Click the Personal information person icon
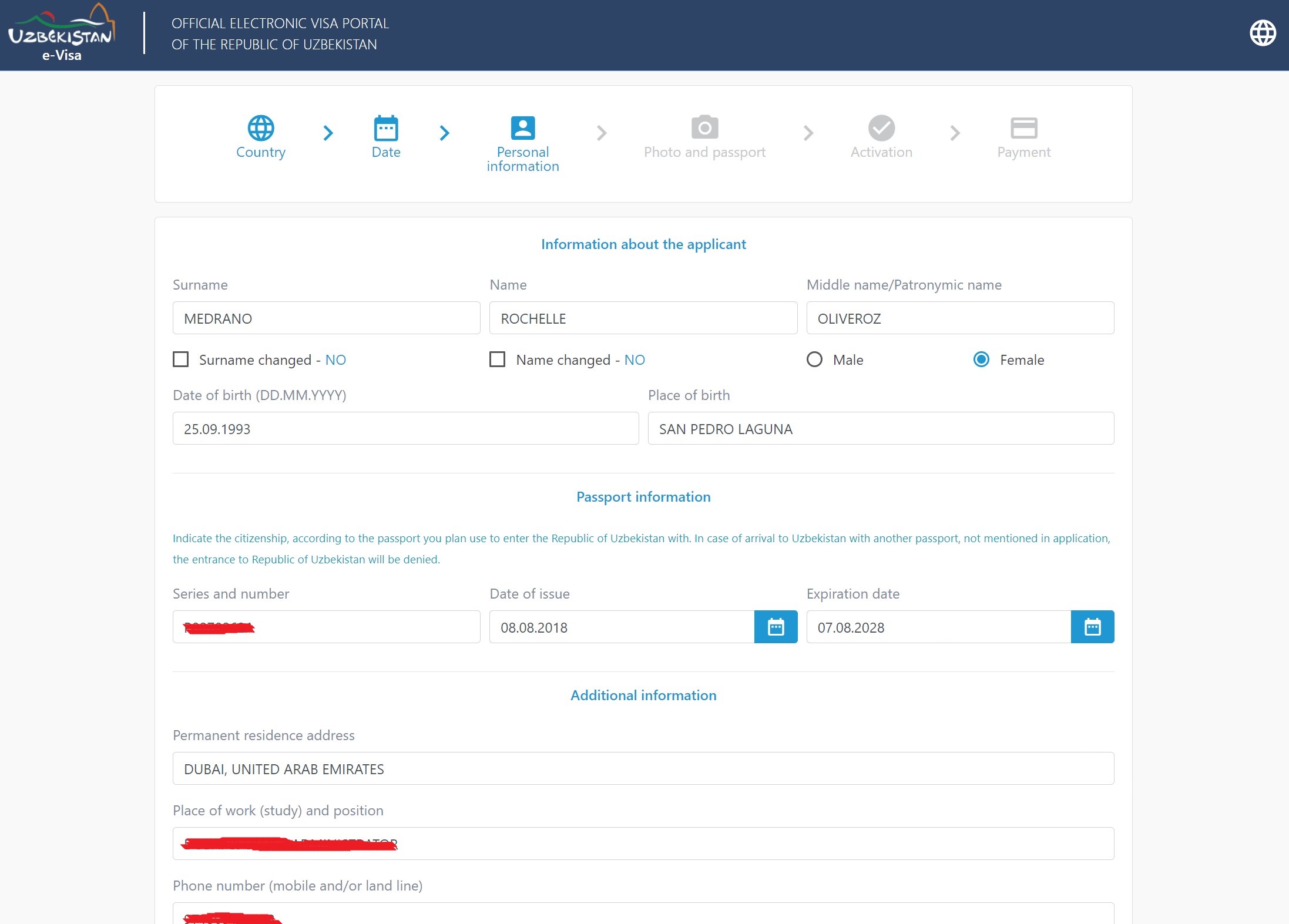The height and width of the screenshot is (924, 1289). 522,127
